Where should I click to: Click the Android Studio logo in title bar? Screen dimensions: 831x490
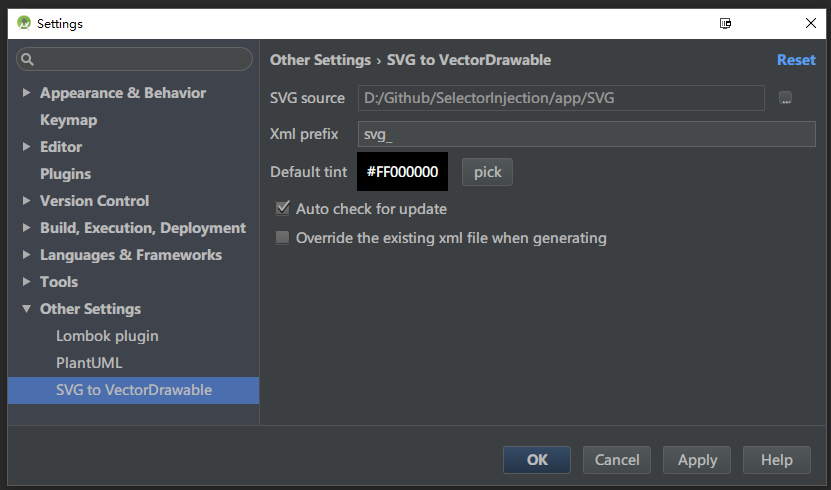(24, 23)
